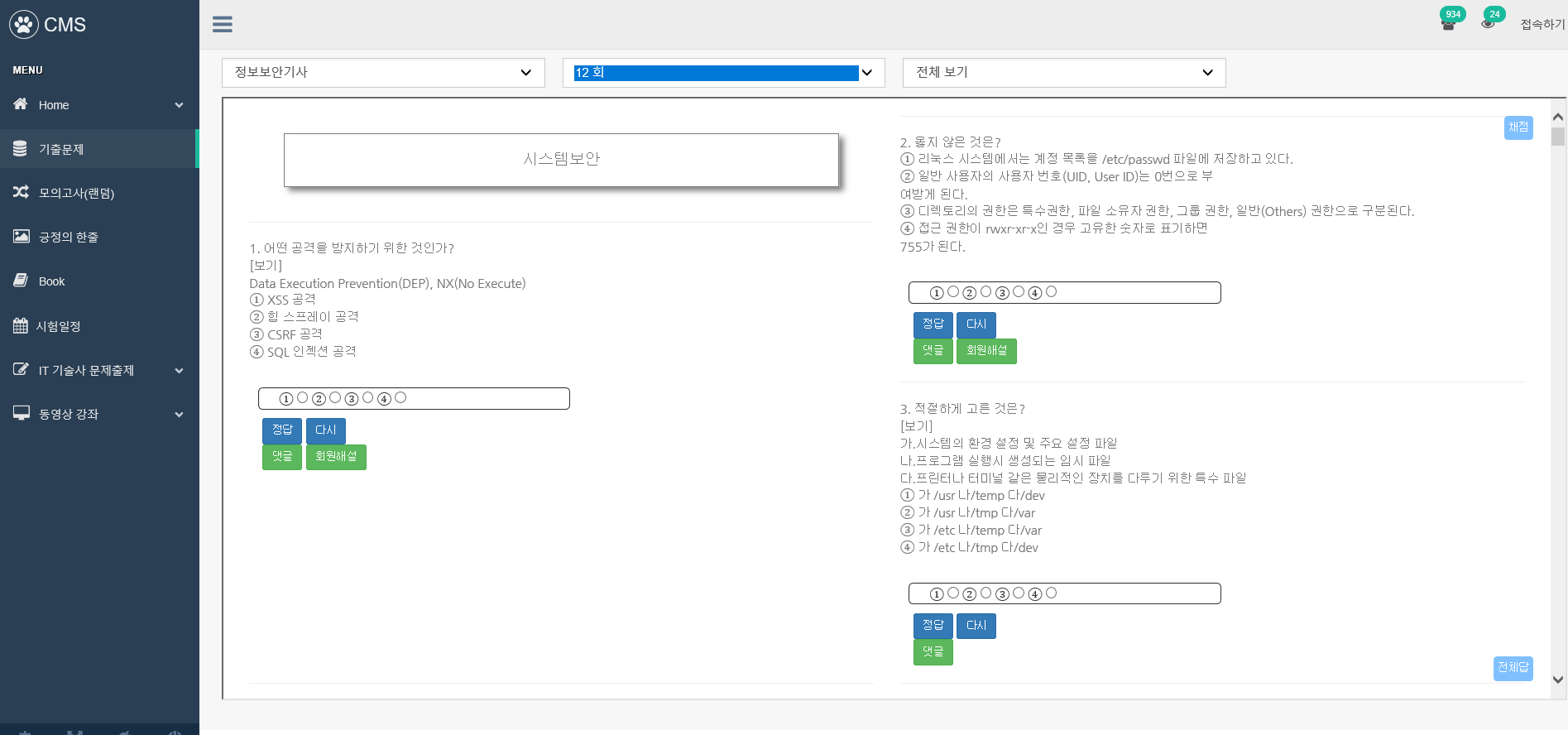Open the 12 회 round dropdown
Screen dimensions: 1568x735
point(724,73)
